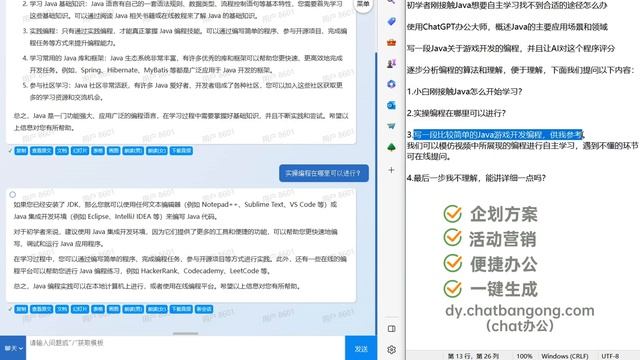640x360 pixels.
Task: Open sidebar settings gear icon
Action: coord(391,350)
